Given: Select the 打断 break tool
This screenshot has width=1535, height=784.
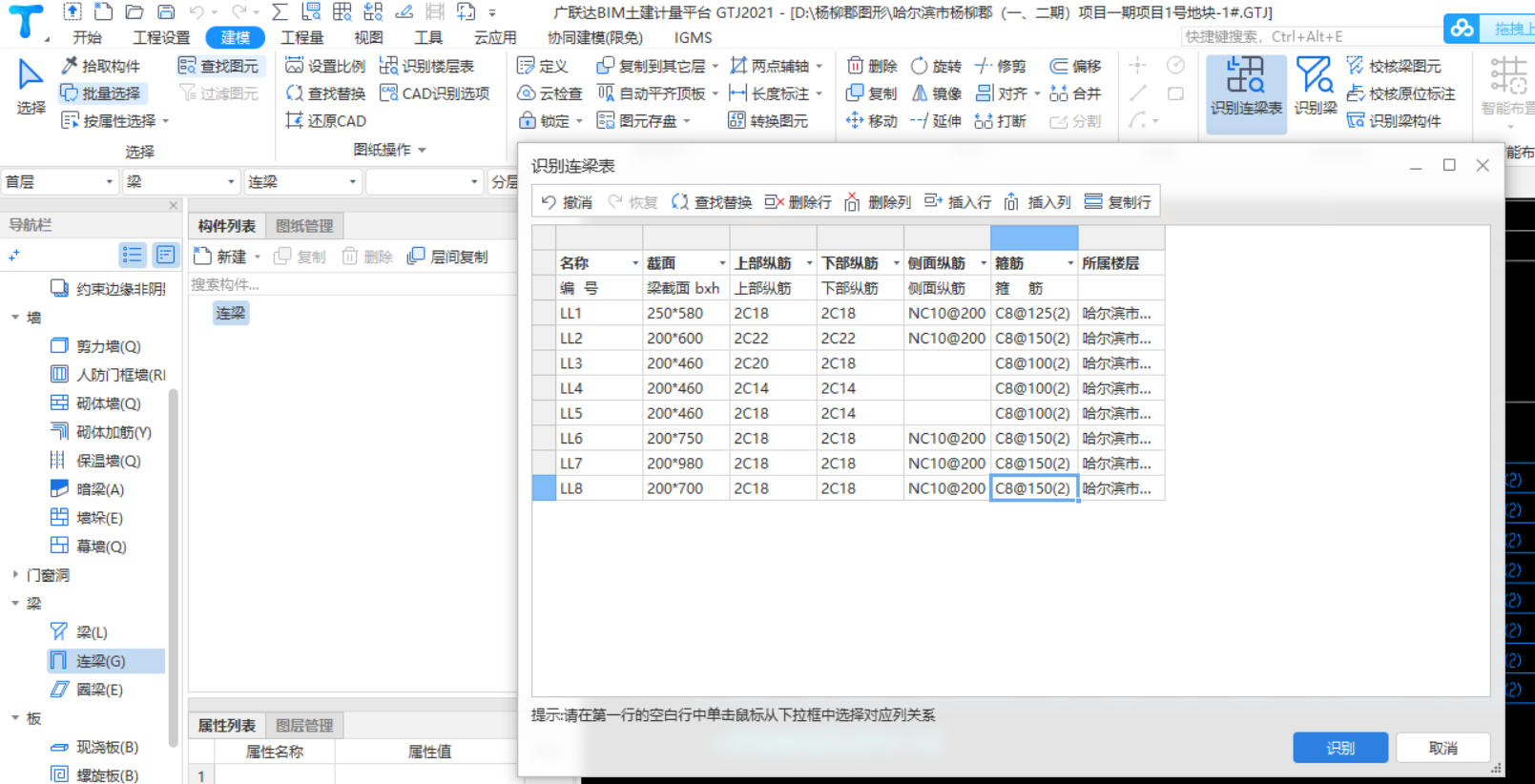Looking at the screenshot, I should coord(1000,121).
